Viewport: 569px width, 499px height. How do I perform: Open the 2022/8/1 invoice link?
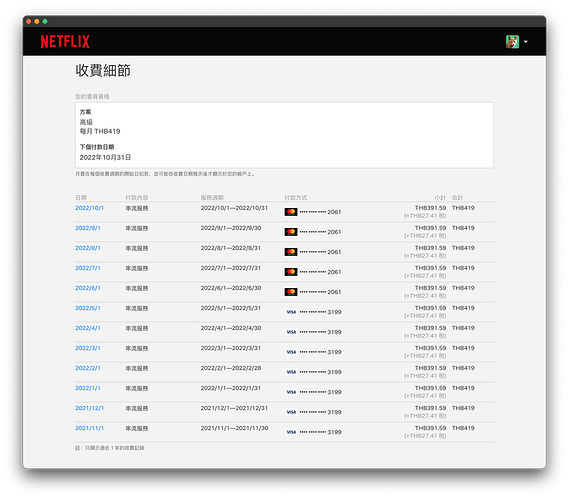pos(88,248)
